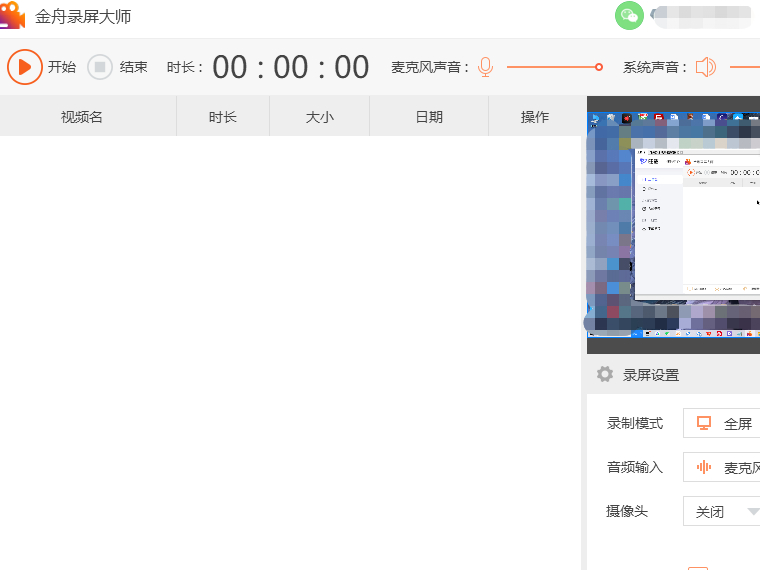The height and width of the screenshot is (570, 760).
Task: Click the 麦克风声音 label
Action: pos(430,67)
